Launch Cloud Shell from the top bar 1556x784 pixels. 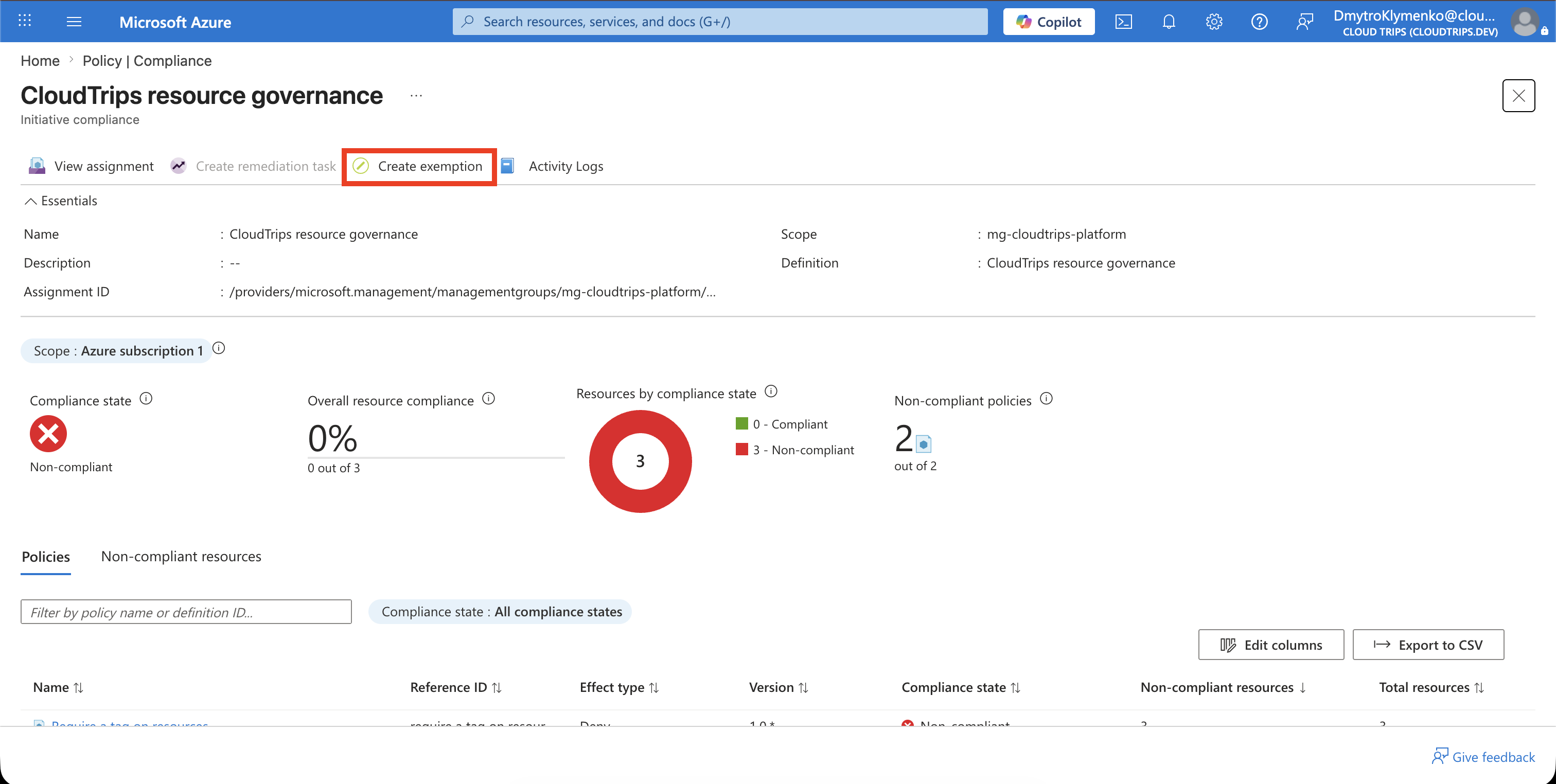(1123, 22)
